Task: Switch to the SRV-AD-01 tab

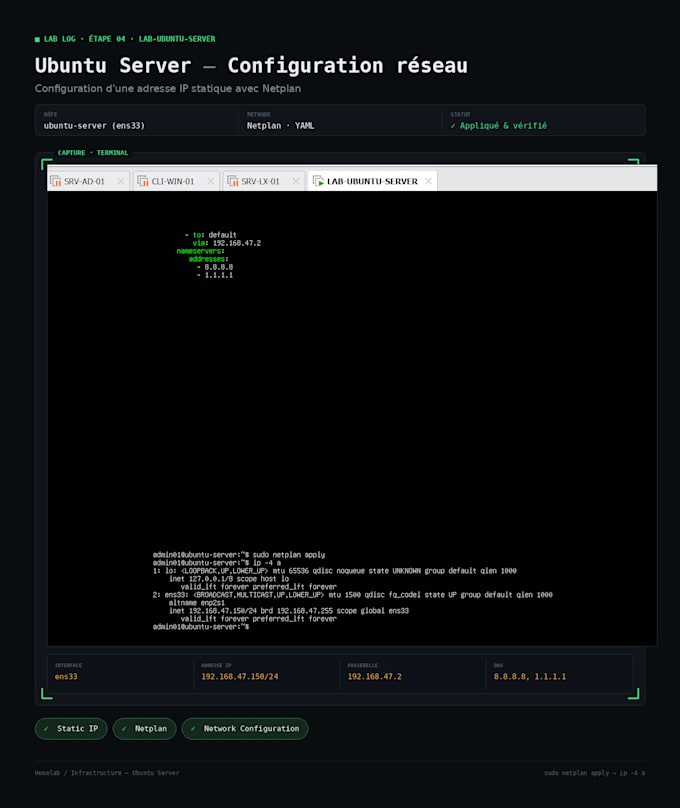Action: click(88, 181)
